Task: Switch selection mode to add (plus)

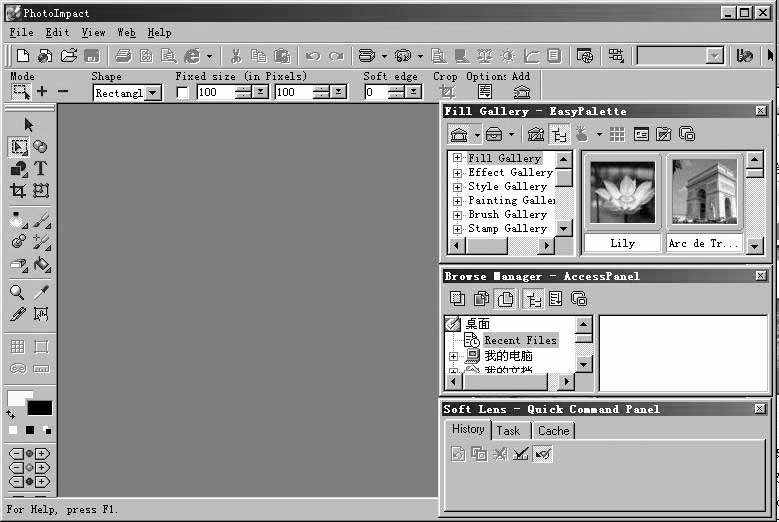Action: (42, 92)
